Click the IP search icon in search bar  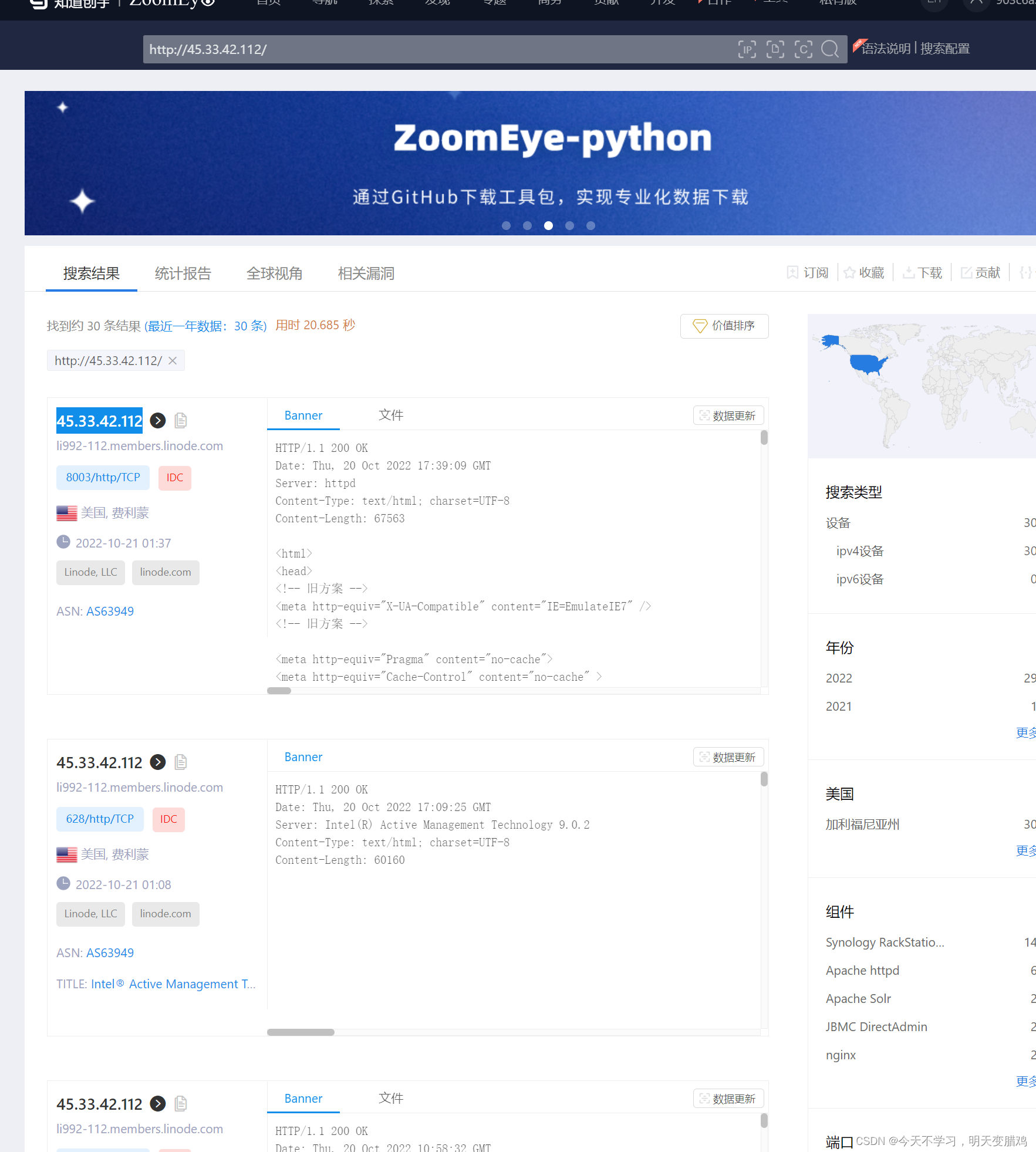click(x=747, y=49)
